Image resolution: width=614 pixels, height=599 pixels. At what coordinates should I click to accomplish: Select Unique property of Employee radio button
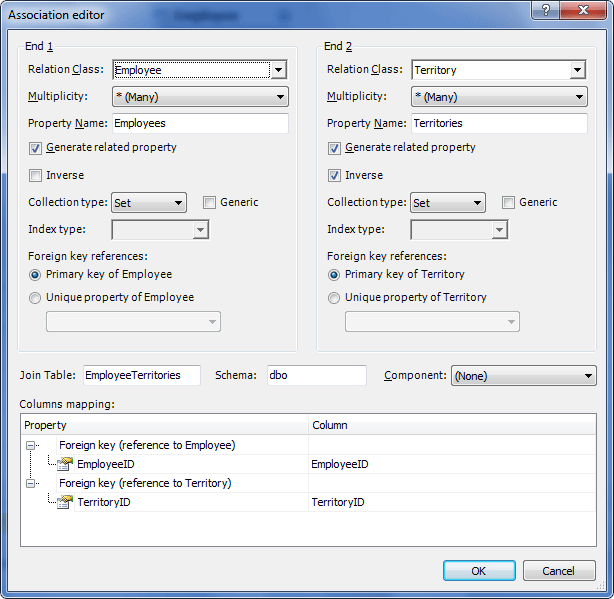coord(35,298)
